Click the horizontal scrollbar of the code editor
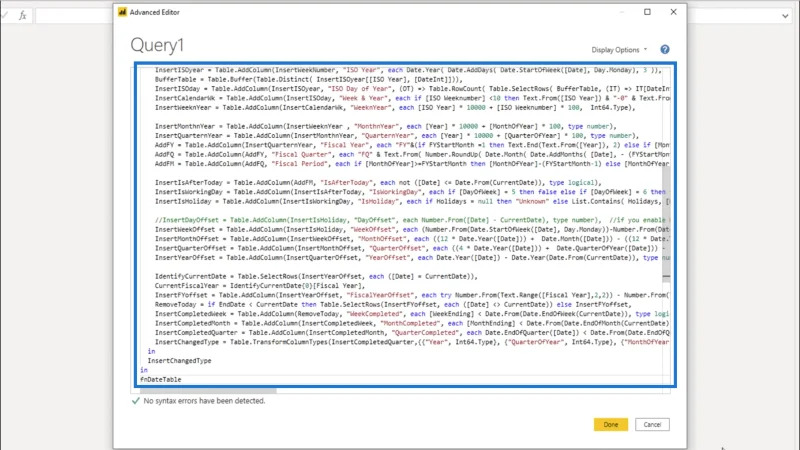The height and width of the screenshot is (450, 800). coord(208,391)
